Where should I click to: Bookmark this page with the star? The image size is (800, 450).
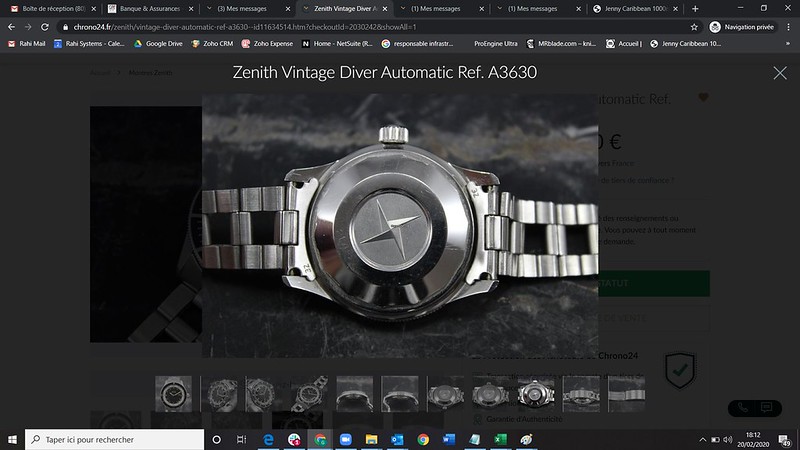click(694, 27)
